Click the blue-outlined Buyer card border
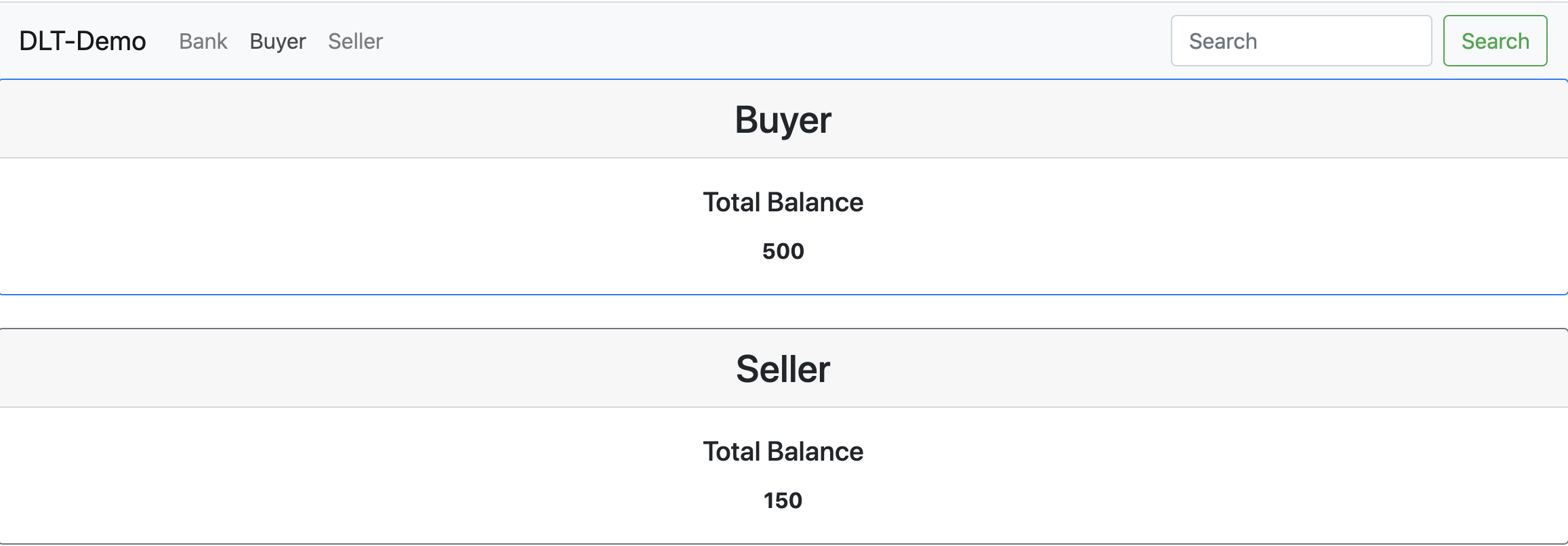Viewport: 1568px width, 546px height. [x=783, y=294]
